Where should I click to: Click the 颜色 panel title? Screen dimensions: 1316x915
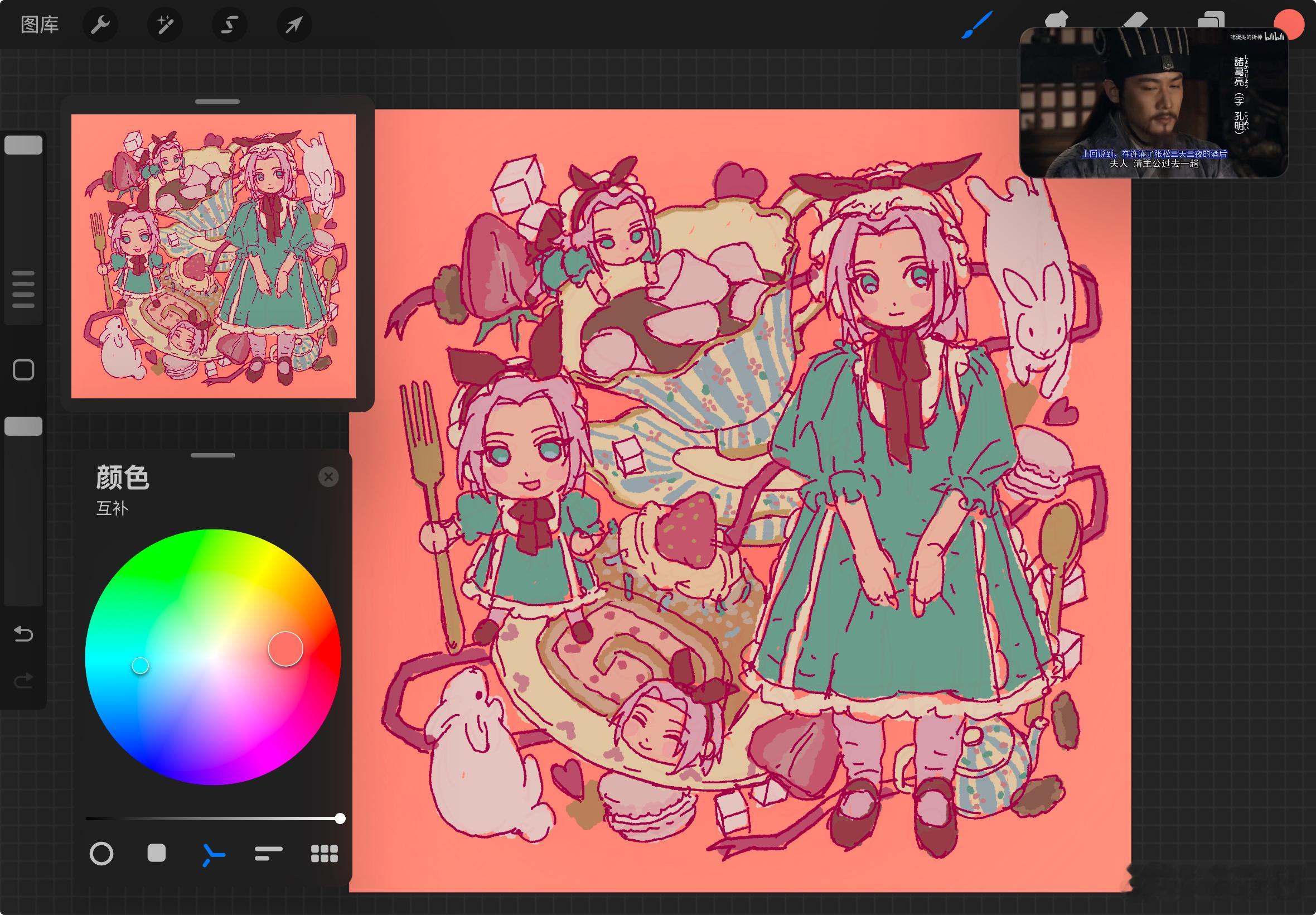123,477
